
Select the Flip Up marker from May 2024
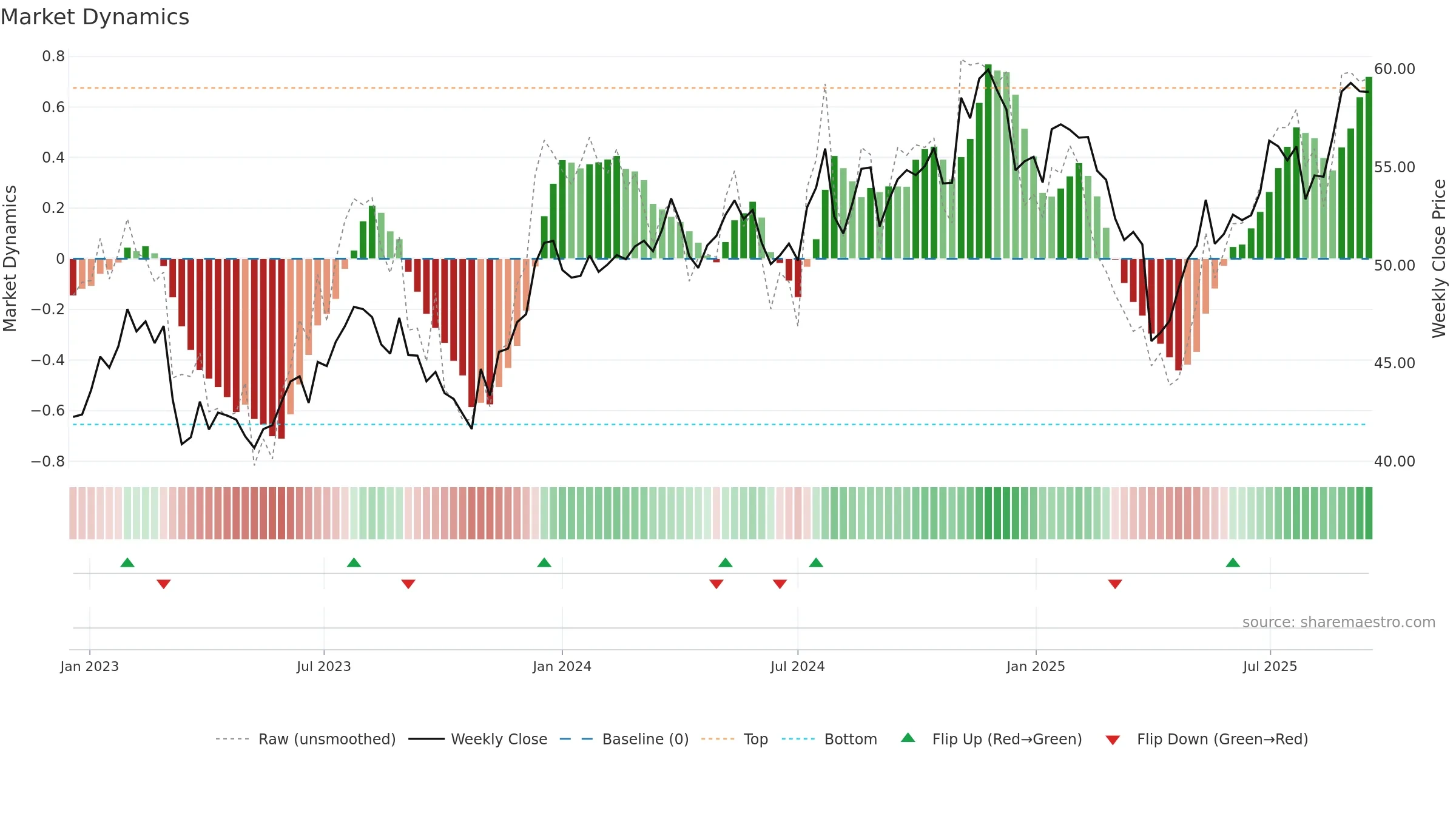click(726, 562)
